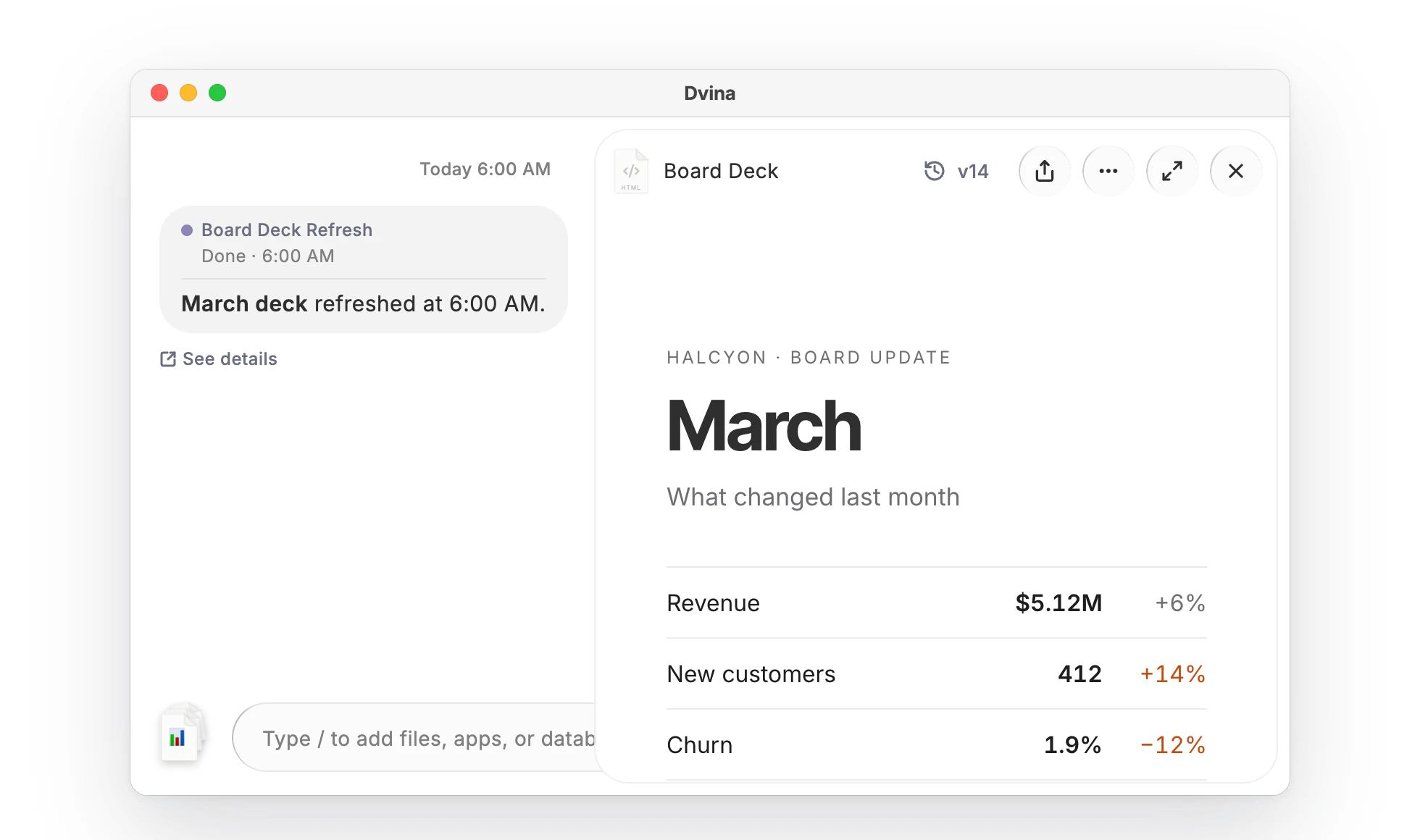Click the Revenue row label

click(713, 603)
